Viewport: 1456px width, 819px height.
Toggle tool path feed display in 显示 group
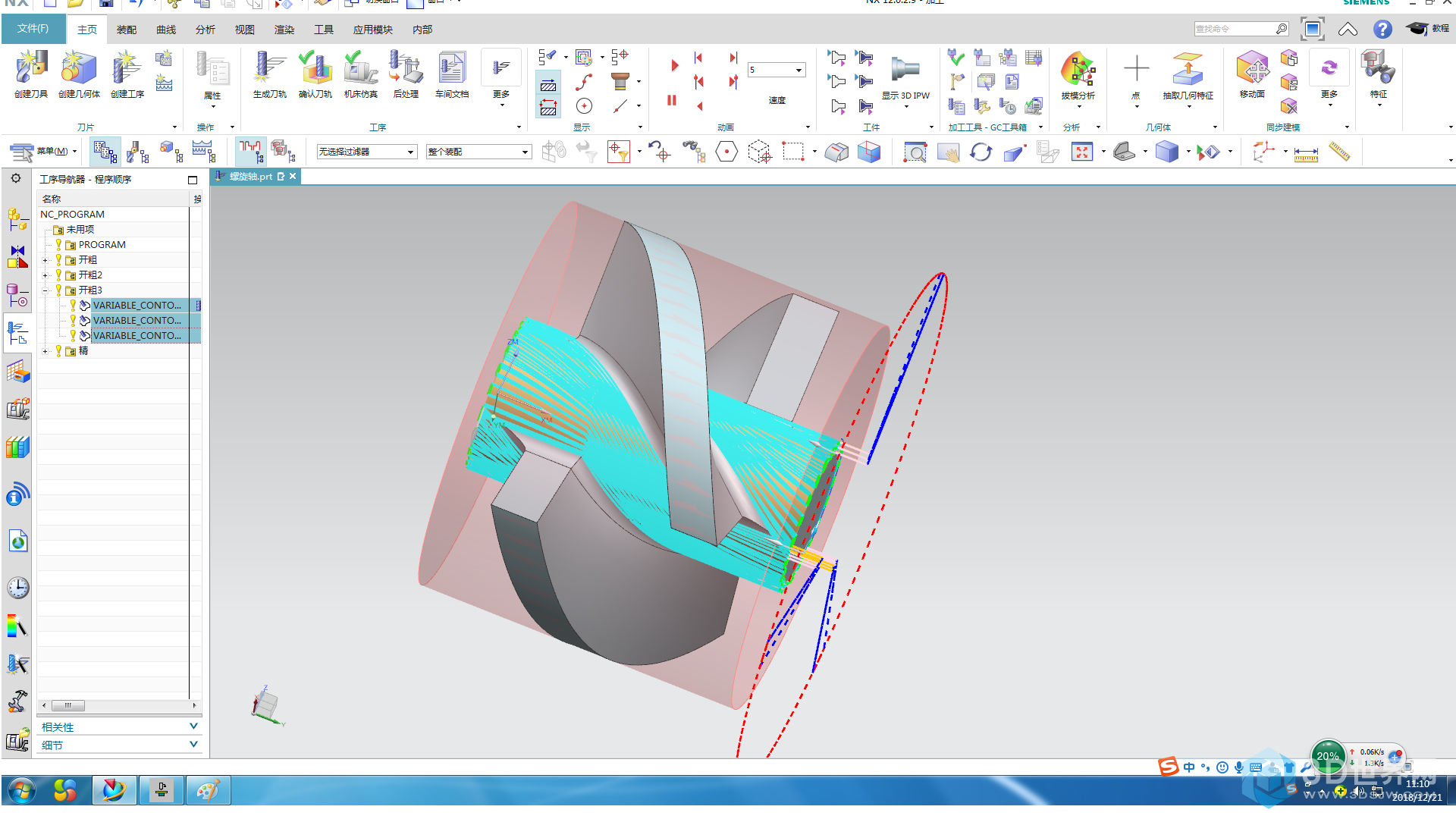[x=548, y=107]
